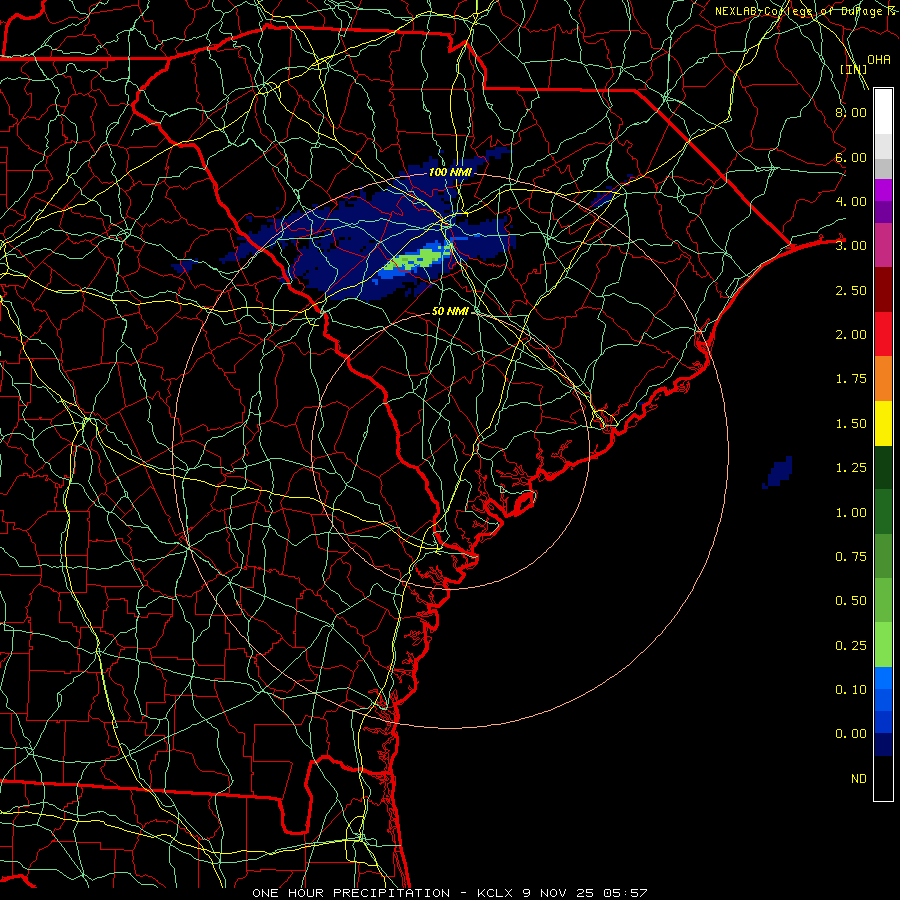
Task: Click the 100 NMI range ring label
Action: click(x=450, y=172)
